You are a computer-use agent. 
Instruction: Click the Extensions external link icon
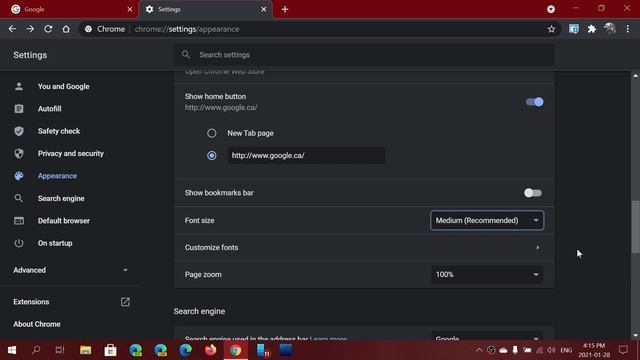(x=125, y=302)
